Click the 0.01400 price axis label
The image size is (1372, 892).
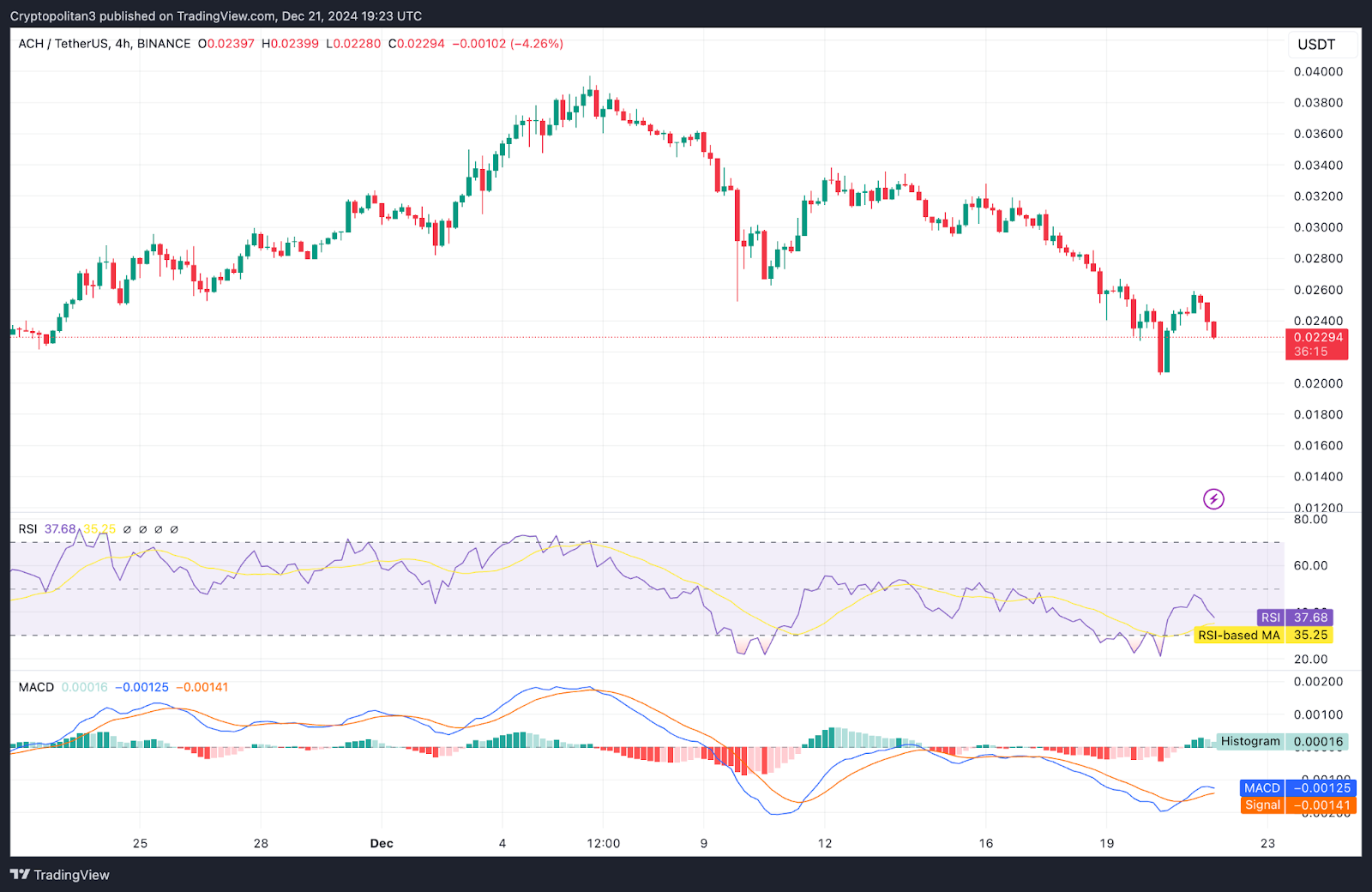(x=1318, y=477)
